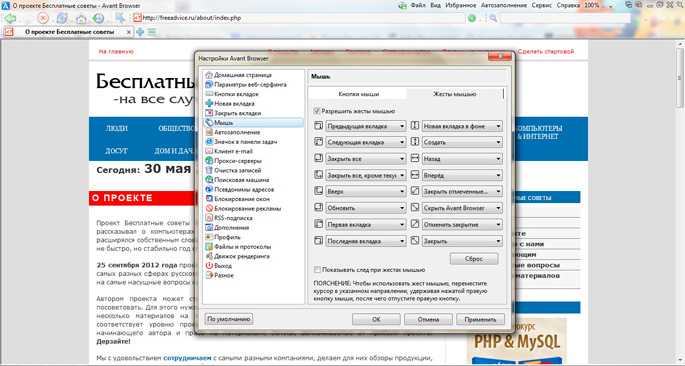Uncheck 'Разрешить жесты мышью' checkbox
Screen dimensions: 685x366
pos(317,111)
